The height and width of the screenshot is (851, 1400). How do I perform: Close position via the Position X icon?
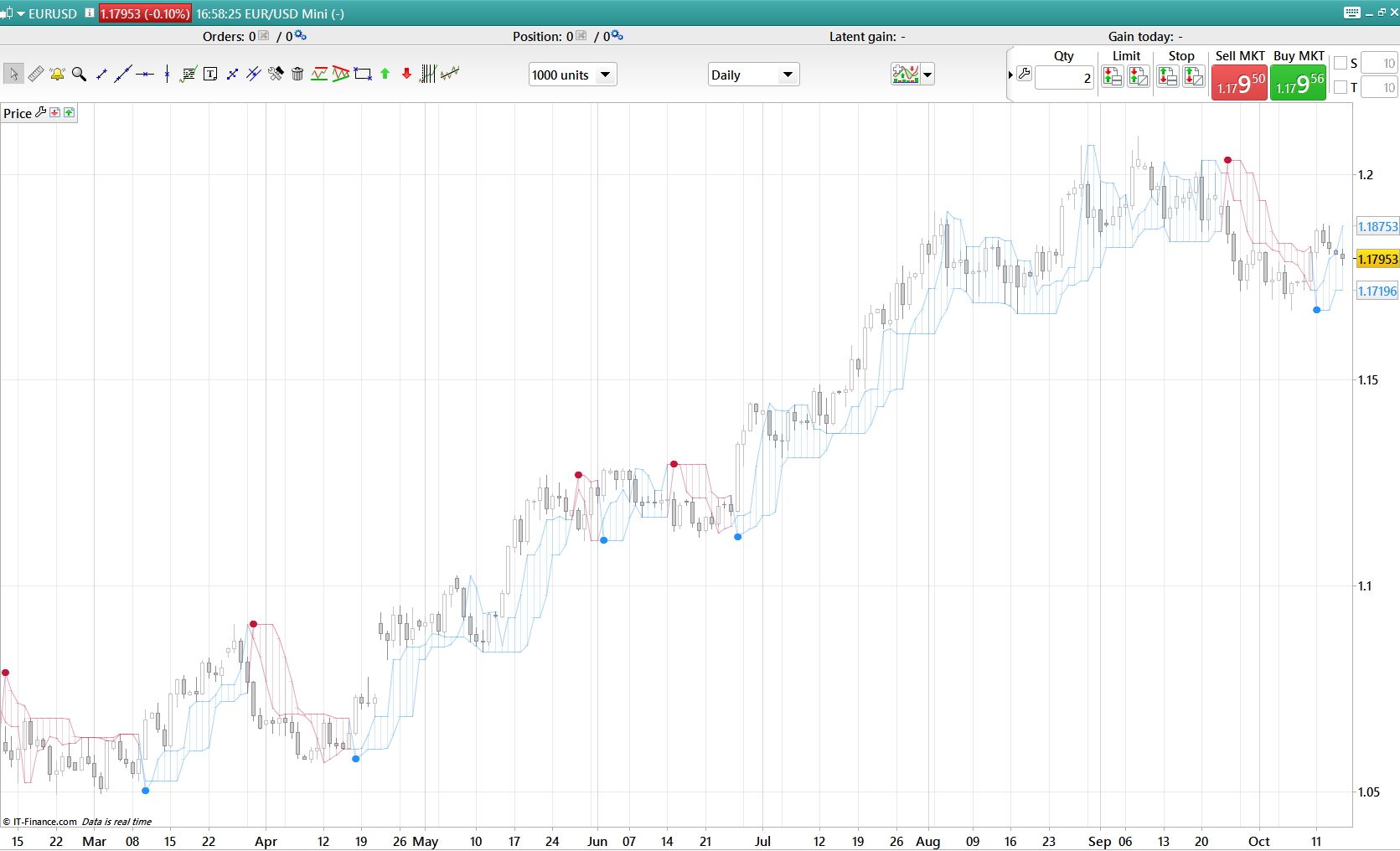[x=581, y=35]
